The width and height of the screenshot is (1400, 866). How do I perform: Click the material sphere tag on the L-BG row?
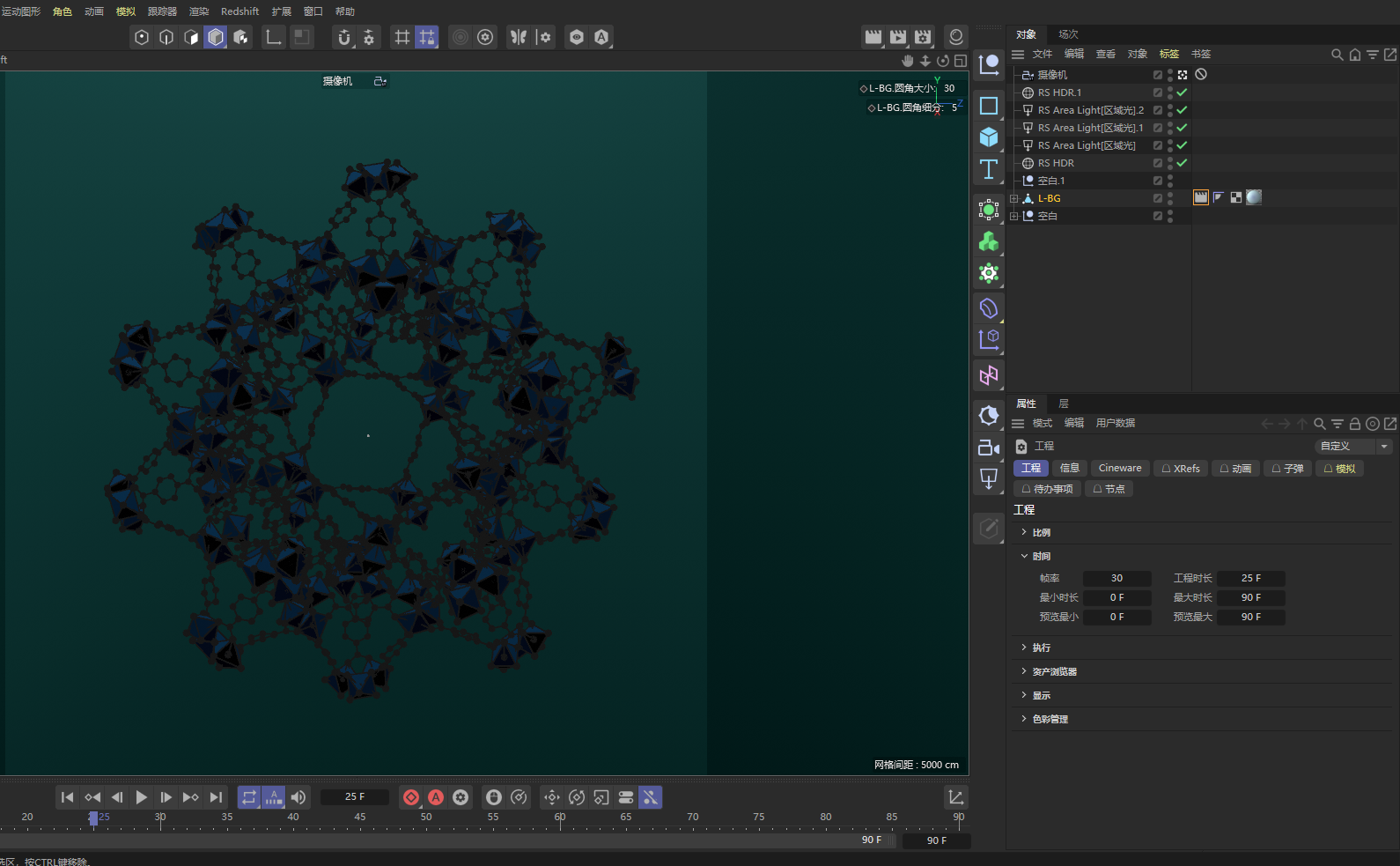click(x=1254, y=197)
